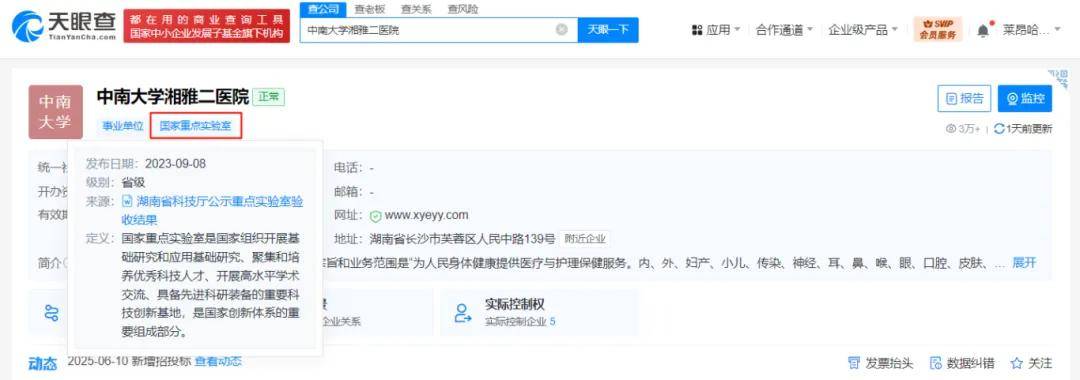Open the user account dropdown 莱昂哈…

1032,30
